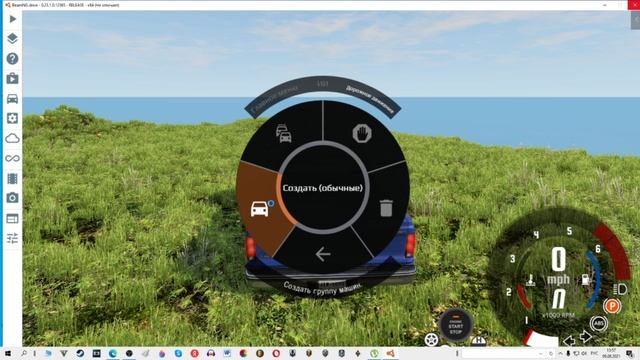640x360 pixels.
Task: Open the UI Apps layout icon
Action: tap(12, 218)
